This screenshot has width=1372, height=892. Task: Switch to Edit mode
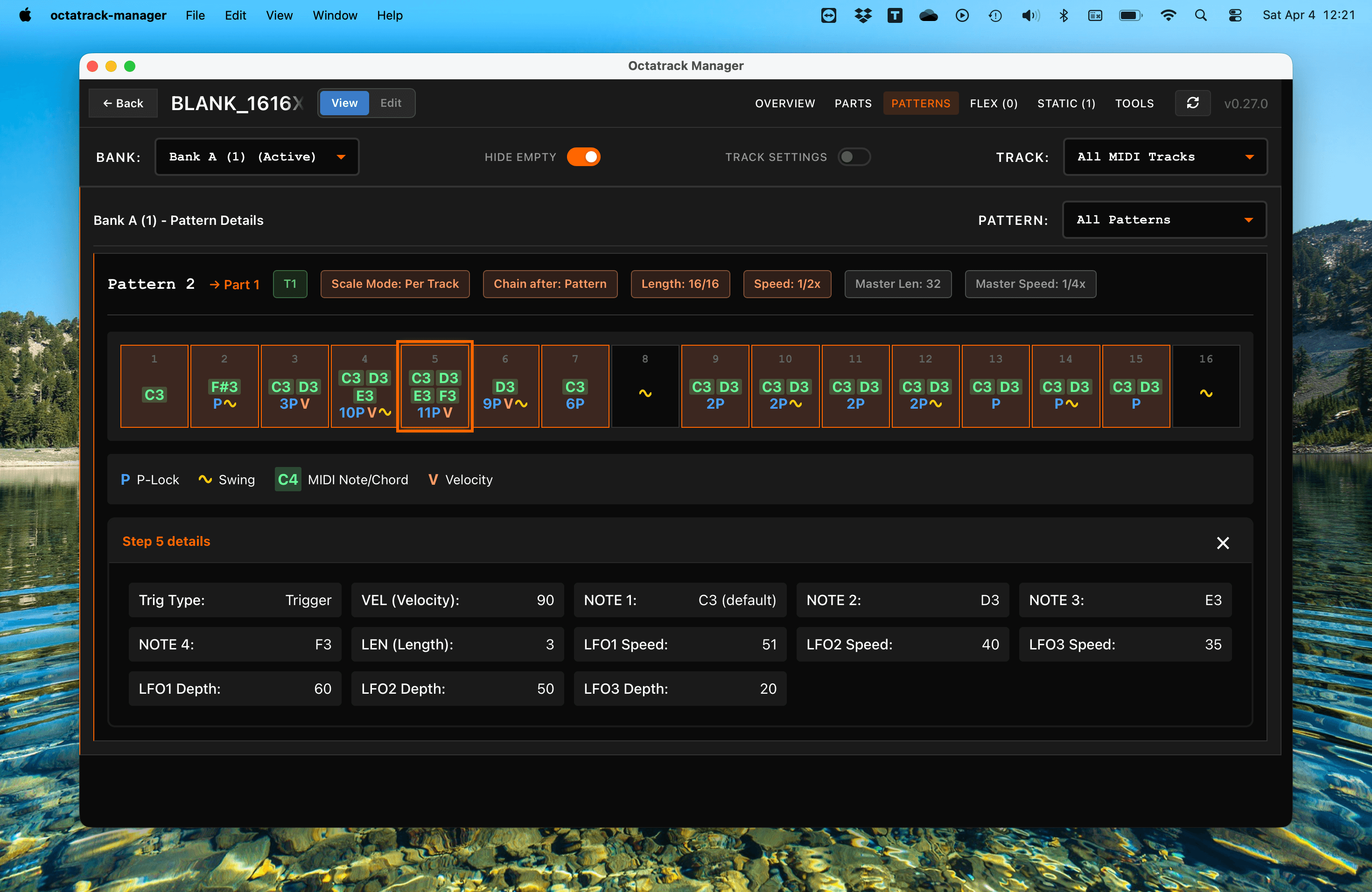pyautogui.click(x=391, y=103)
